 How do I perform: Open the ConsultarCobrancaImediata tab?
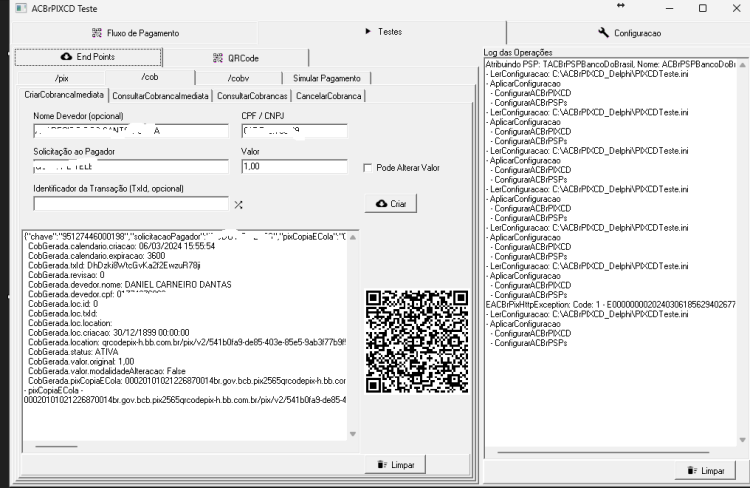(x=160, y=96)
